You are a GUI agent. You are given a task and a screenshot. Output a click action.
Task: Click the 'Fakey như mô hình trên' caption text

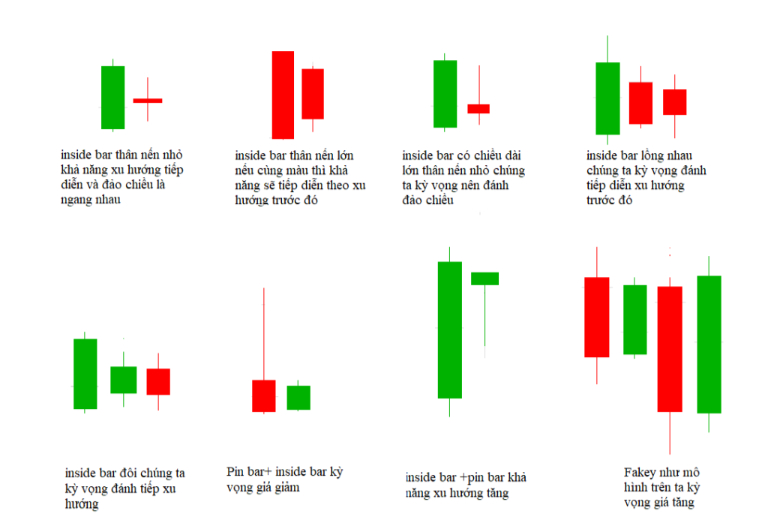661,485
